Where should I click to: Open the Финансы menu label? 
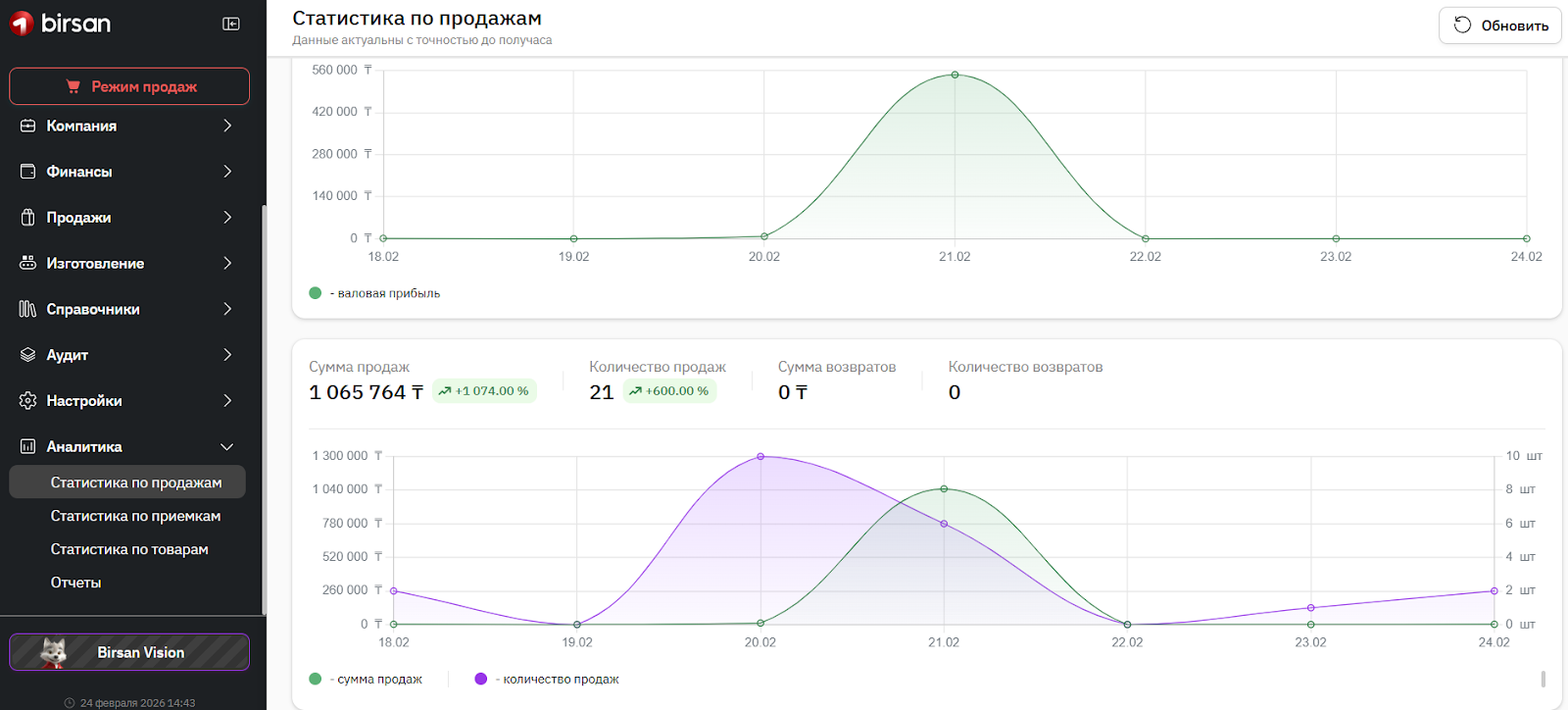pyautogui.click(x=79, y=172)
